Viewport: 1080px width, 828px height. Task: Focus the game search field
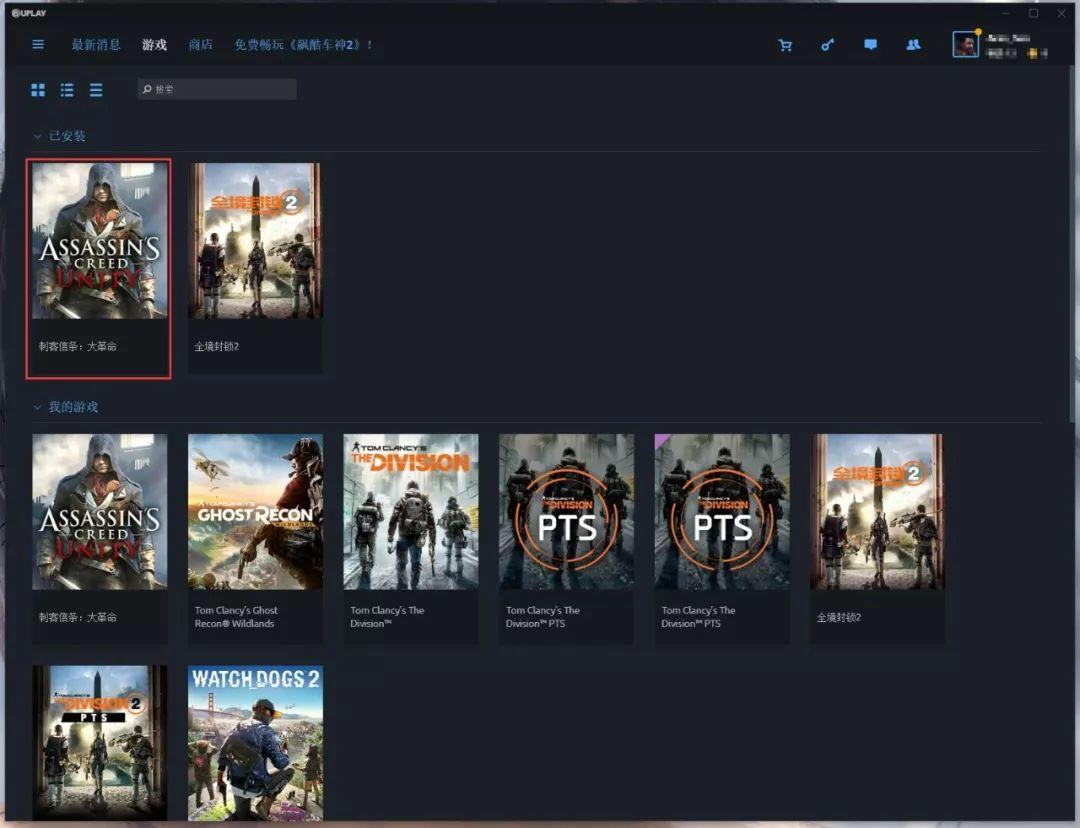[x=217, y=89]
